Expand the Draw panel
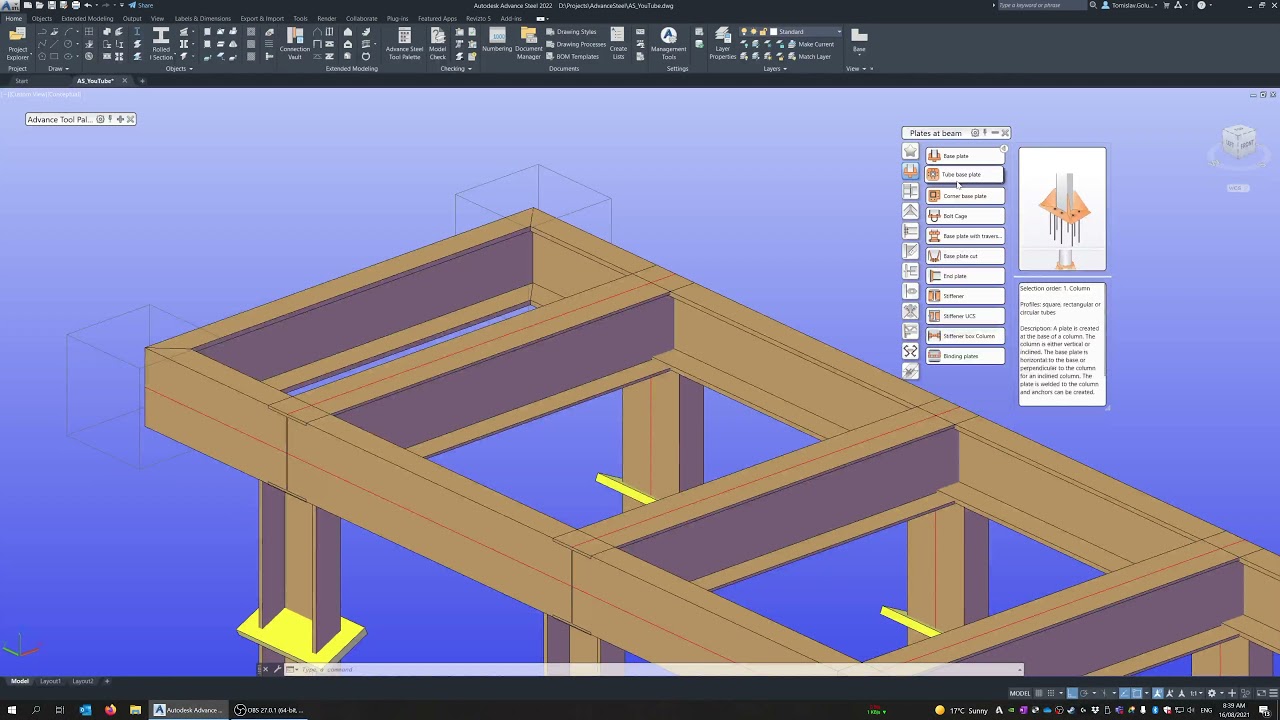1280x720 pixels. point(59,69)
